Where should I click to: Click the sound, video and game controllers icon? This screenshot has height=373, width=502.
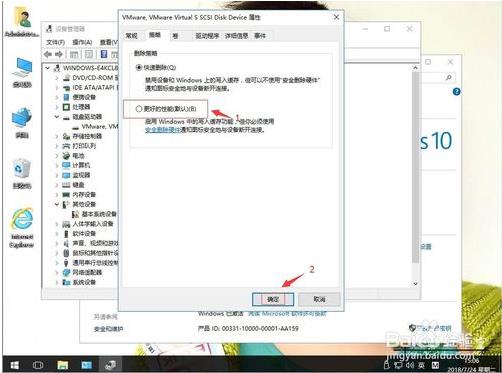(66, 243)
